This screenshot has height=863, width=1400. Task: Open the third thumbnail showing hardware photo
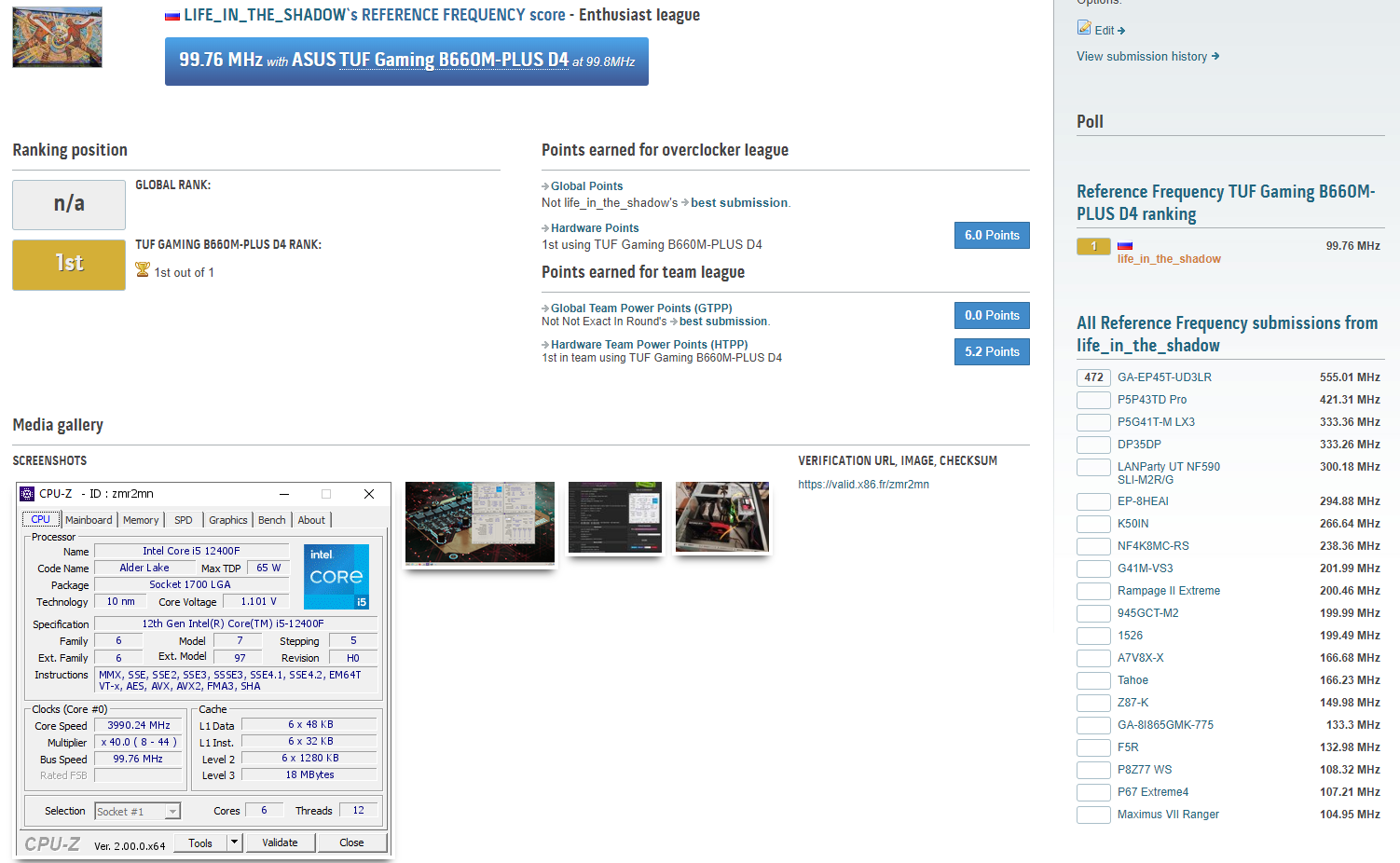point(722,517)
